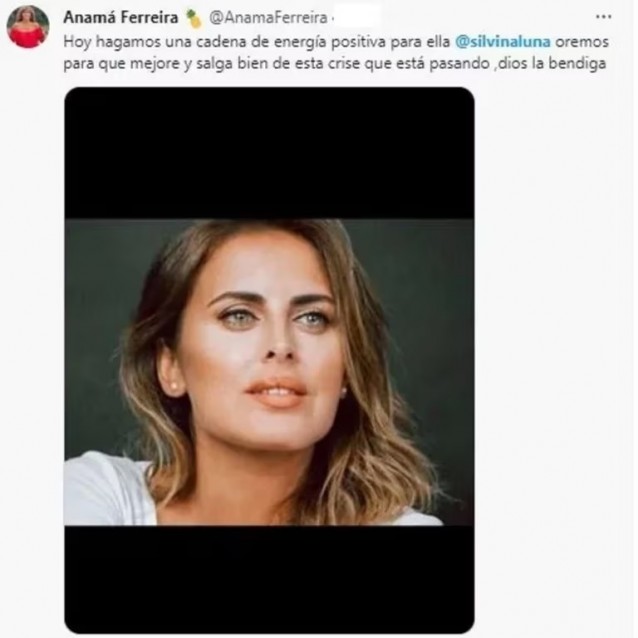
Task: Open the Anamá Ferreira display name link
Action: pos(122,17)
